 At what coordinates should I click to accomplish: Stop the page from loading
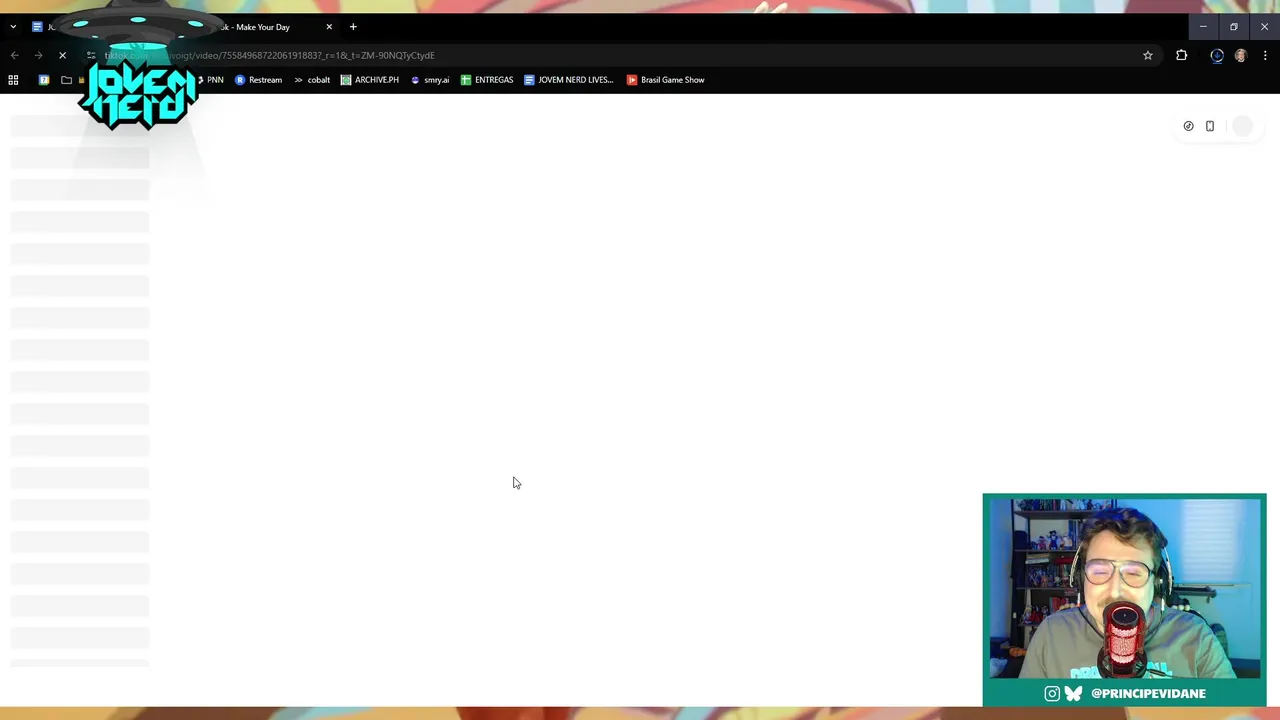(x=62, y=56)
